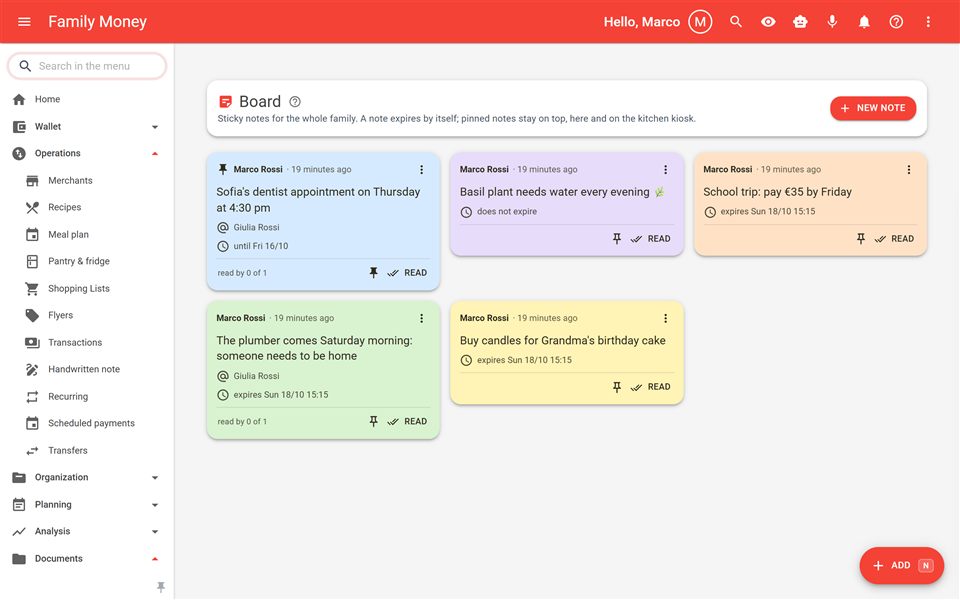Open the notifications bell
This screenshot has width=960, height=600.
coord(864,22)
